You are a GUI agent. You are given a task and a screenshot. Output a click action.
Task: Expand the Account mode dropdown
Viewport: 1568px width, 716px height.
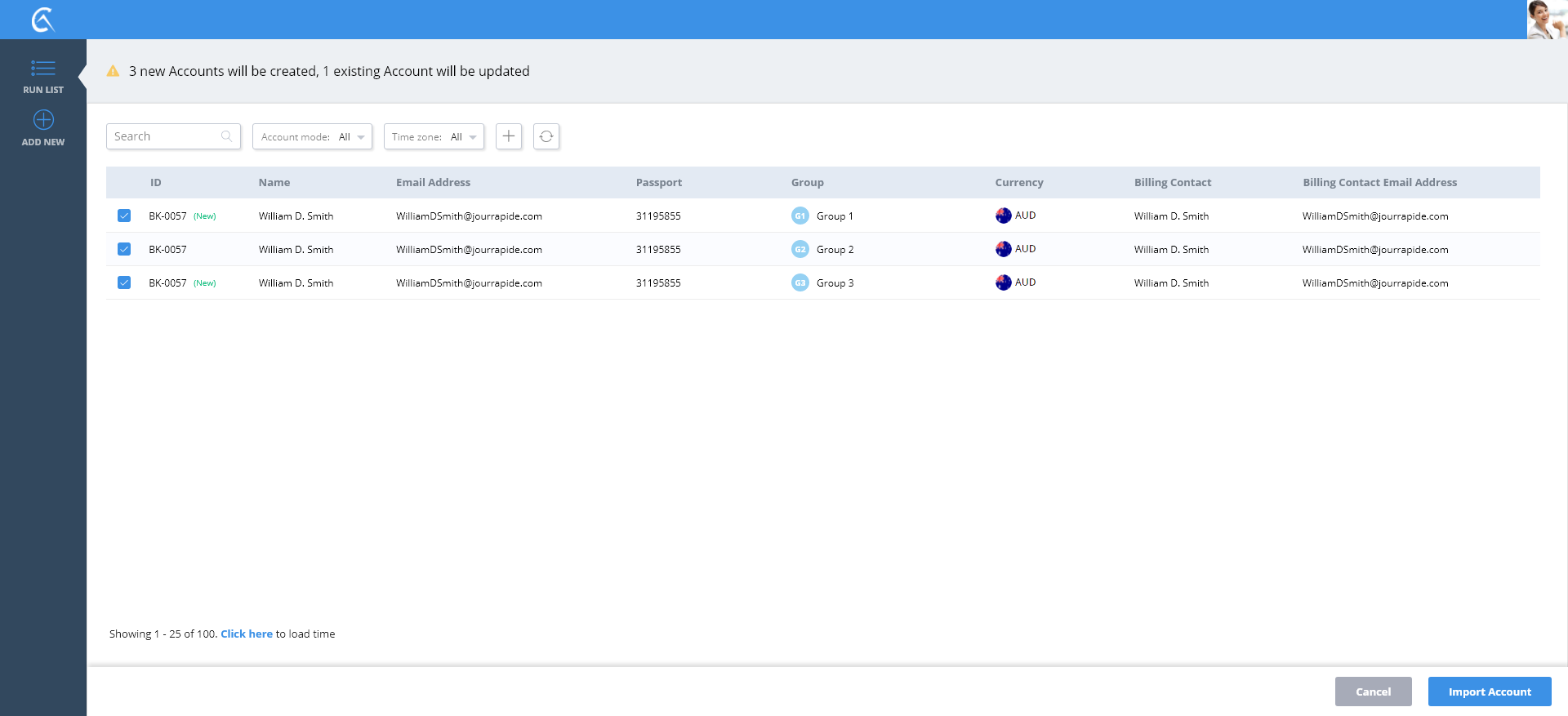[x=312, y=137]
